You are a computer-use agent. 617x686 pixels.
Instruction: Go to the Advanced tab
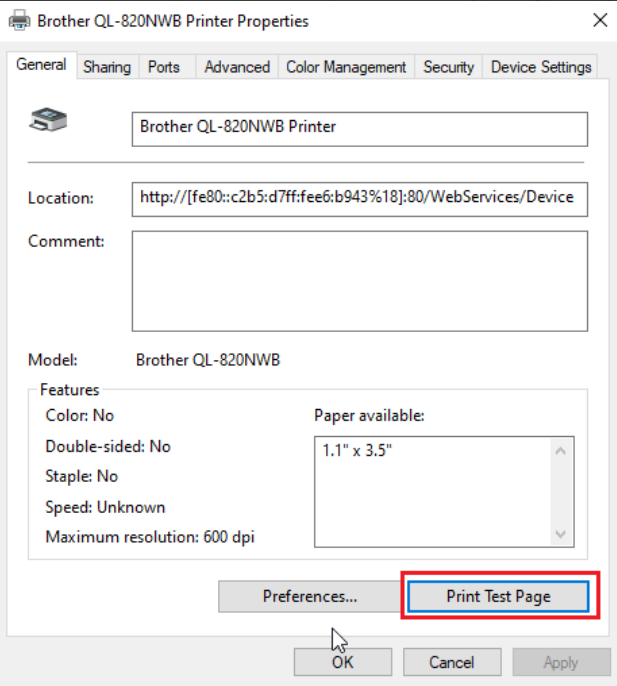tap(237, 67)
